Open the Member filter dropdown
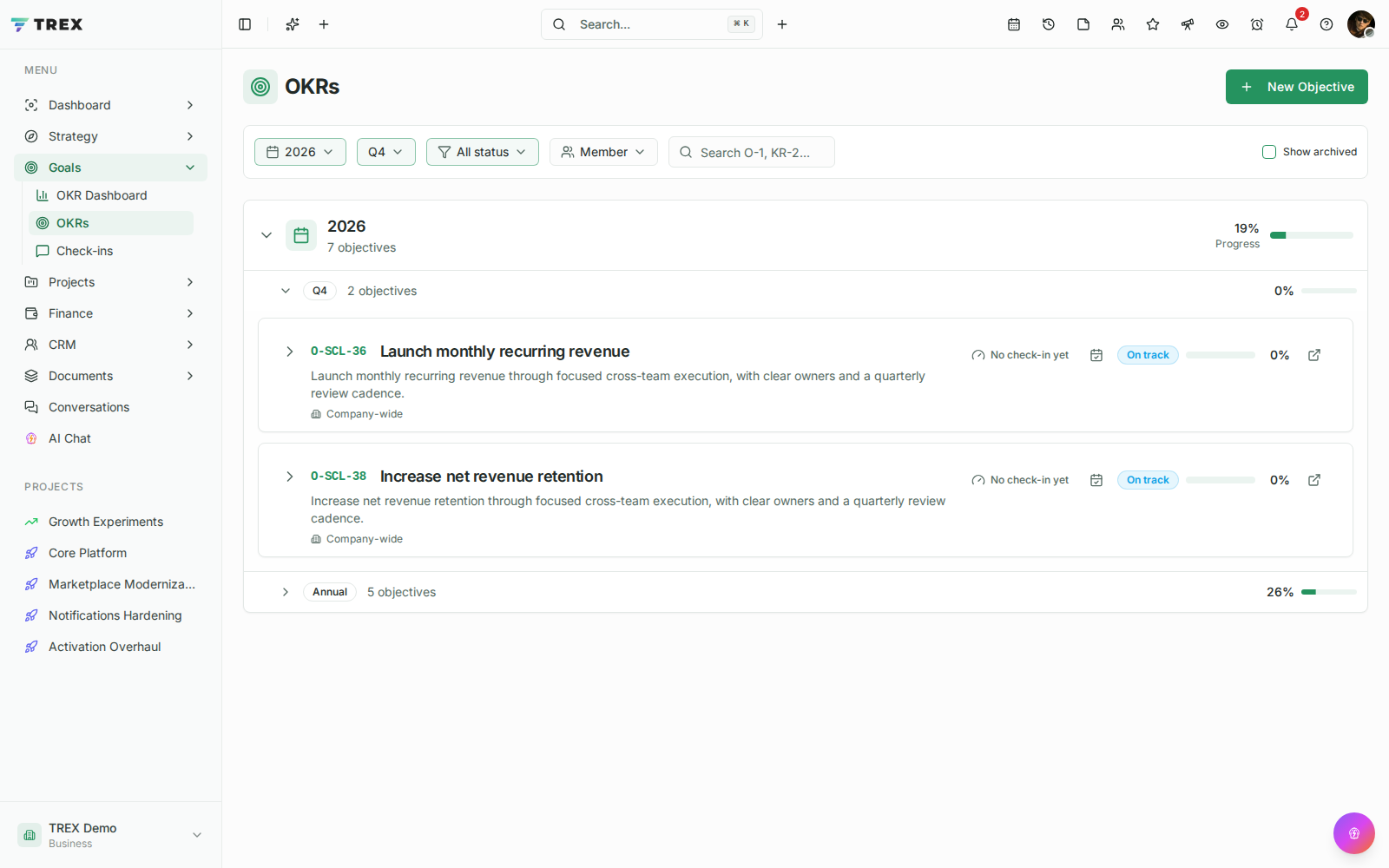Viewport: 1389px width, 868px height. point(603,152)
